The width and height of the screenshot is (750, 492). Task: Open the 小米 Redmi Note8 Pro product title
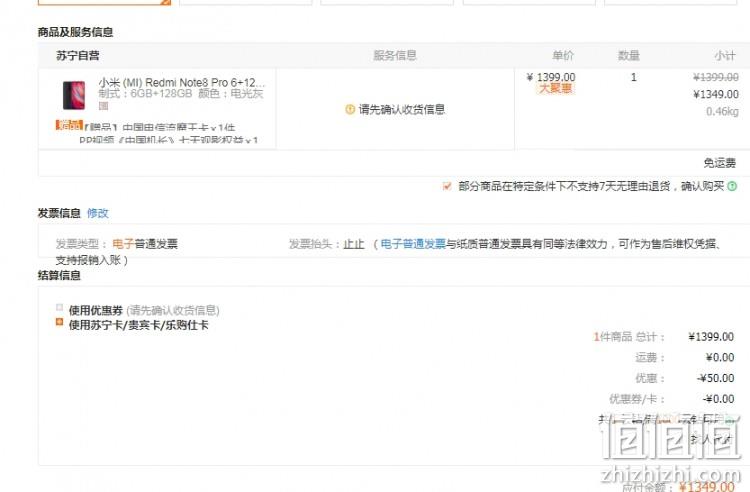click(x=182, y=82)
